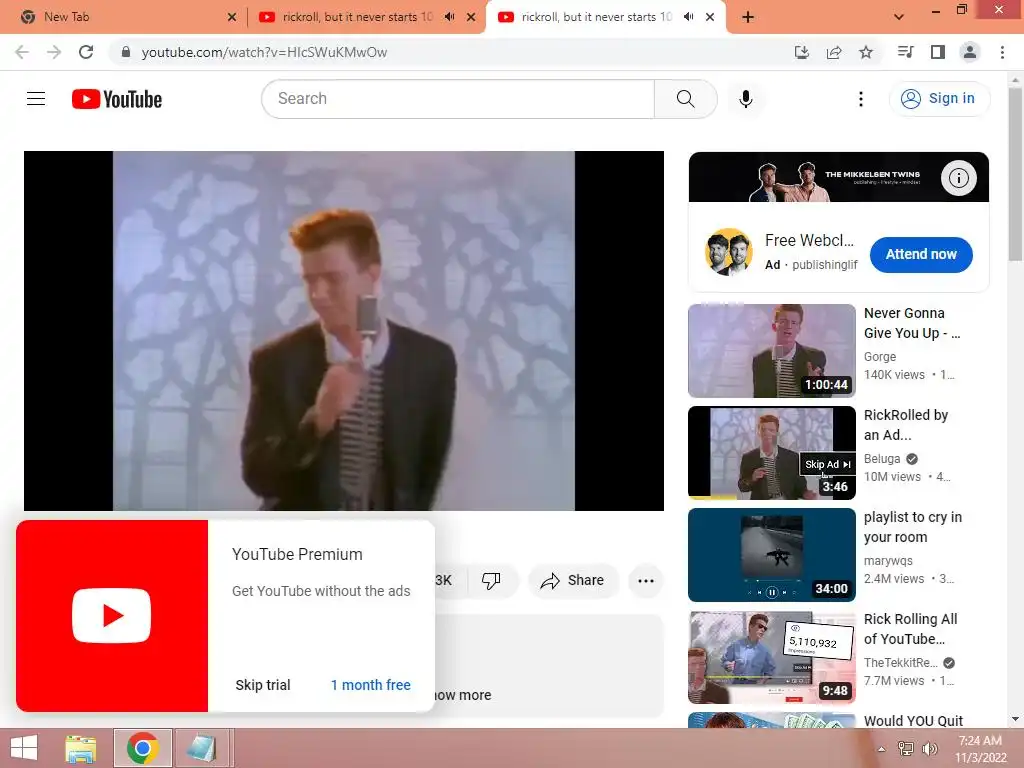Click Show more in description
This screenshot has width=1024, height=768.
tap(462, 695)
